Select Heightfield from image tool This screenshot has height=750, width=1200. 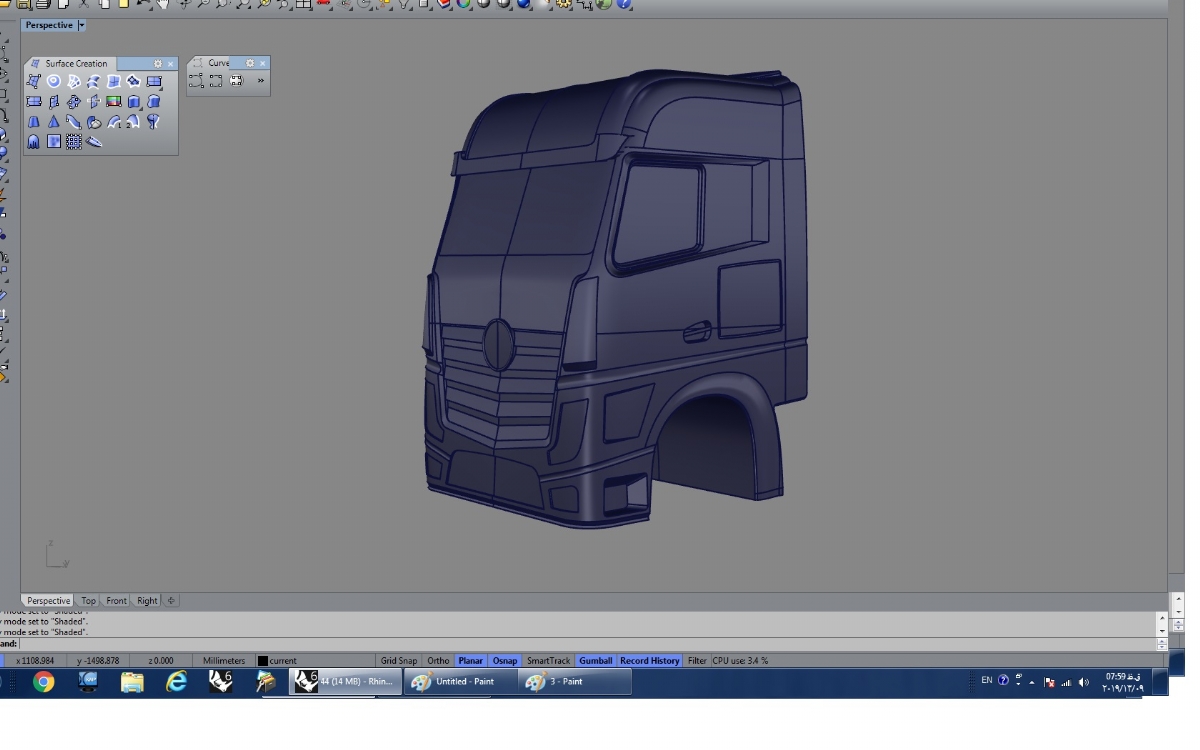(54, 142)
